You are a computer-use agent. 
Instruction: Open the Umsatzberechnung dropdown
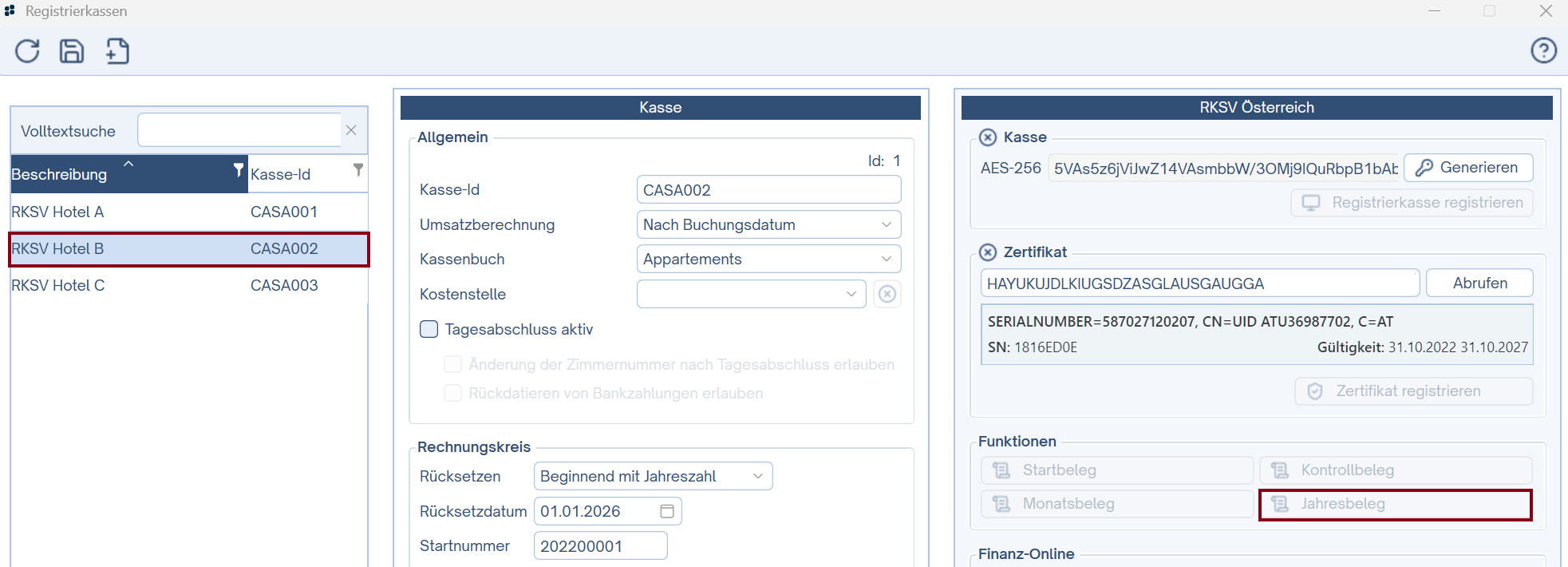pyautogui.click(x=886, y=224)
